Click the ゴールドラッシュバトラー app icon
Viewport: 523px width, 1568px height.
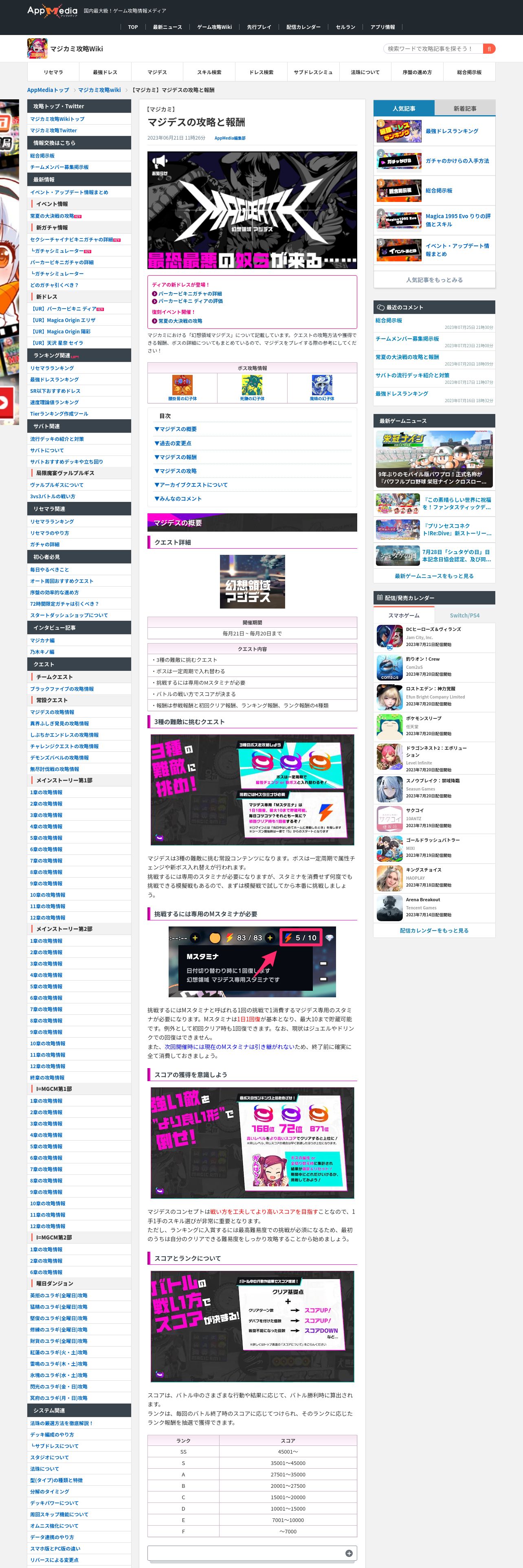(x=389, y=849)
